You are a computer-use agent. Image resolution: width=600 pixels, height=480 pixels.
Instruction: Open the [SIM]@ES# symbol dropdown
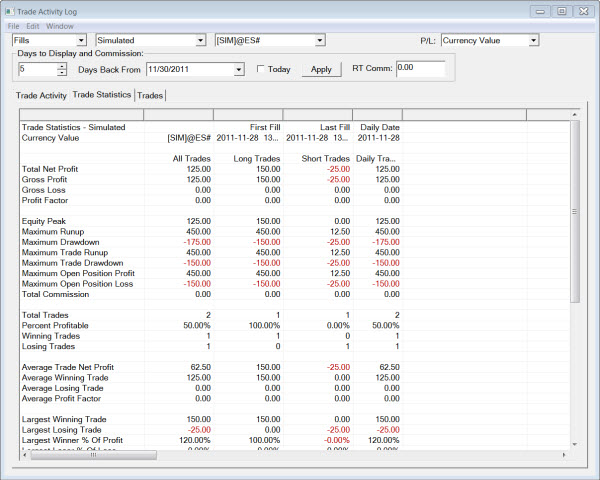point(320,40)
